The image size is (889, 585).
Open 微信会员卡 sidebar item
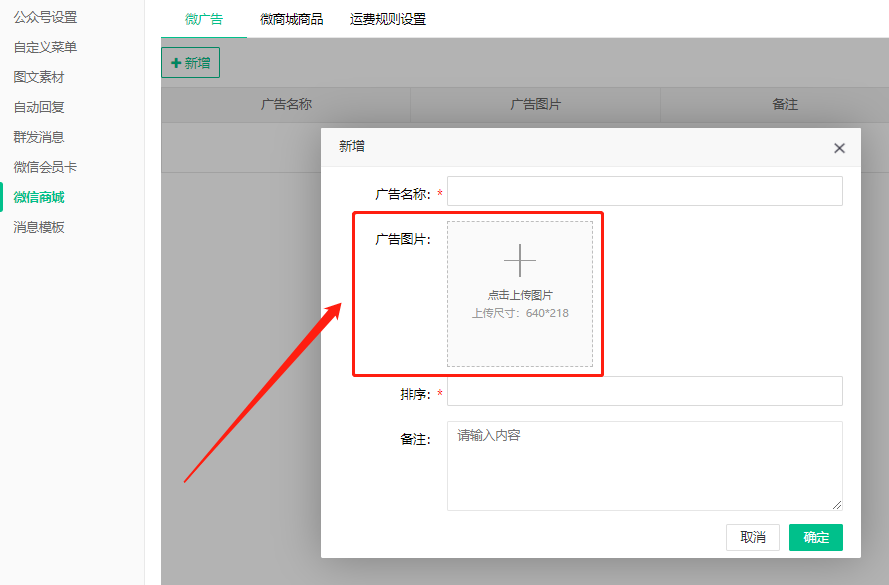coord(45,167)
